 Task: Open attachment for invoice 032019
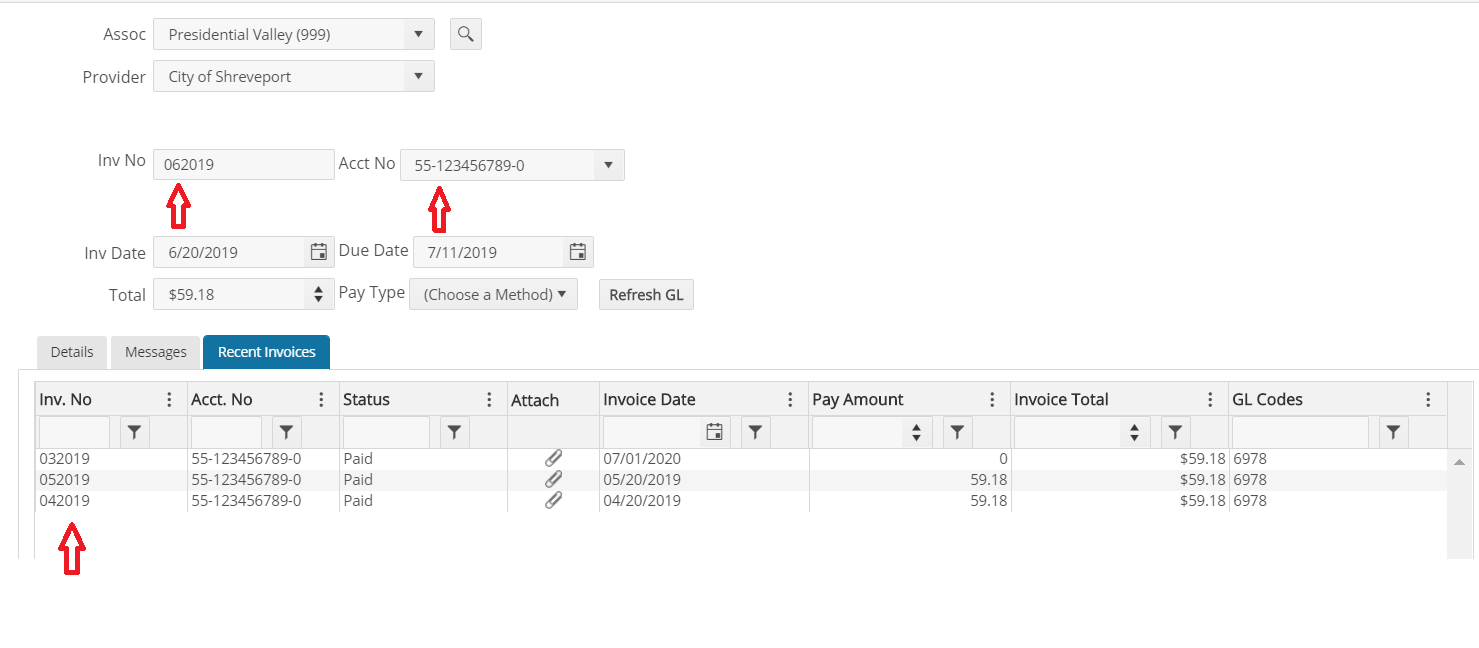[x=553, y=458]
